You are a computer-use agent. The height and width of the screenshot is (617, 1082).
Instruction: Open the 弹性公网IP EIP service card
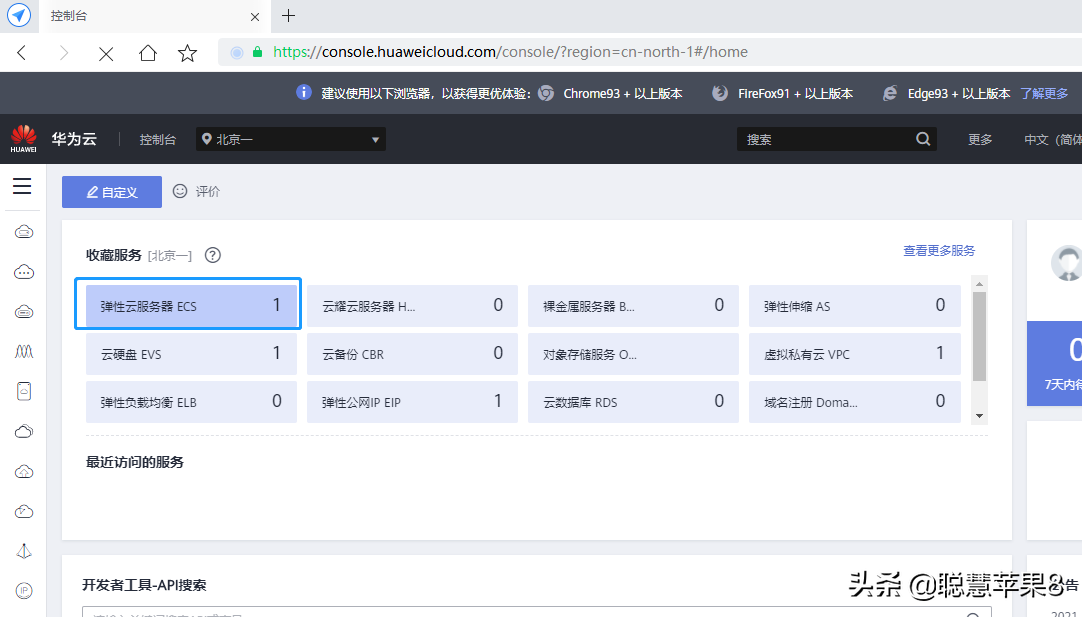click(412, 402)
